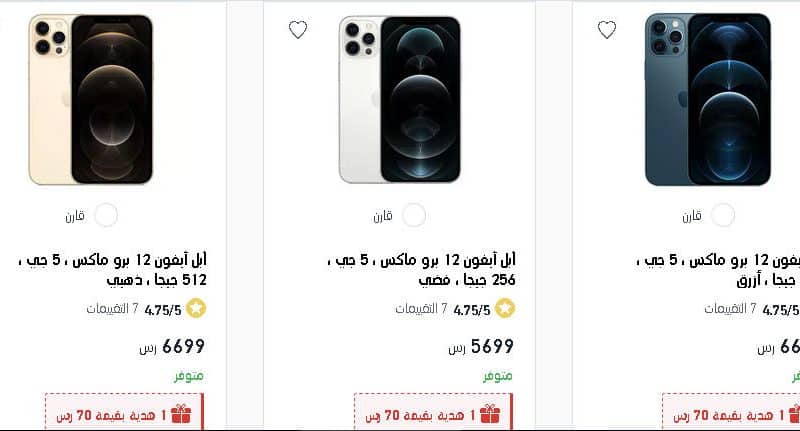Open blue iPhone 12 Pro Max image
The width and height of the screenshot is (800, 431).
[708, 99]
